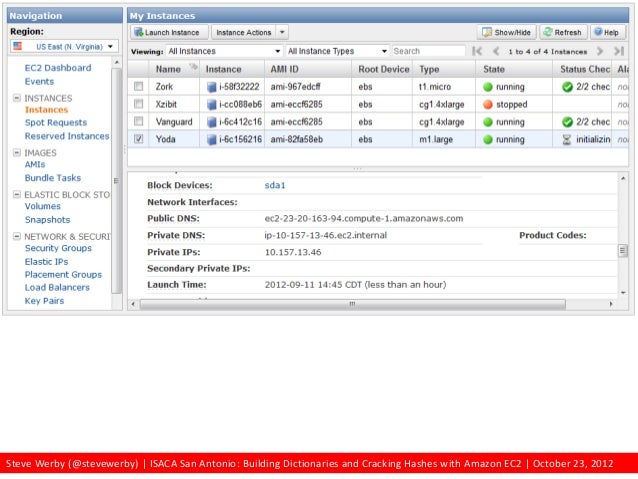Select Instances in navigation
The width and height of the screenshot is (638, 479).
tap(46, 110)
